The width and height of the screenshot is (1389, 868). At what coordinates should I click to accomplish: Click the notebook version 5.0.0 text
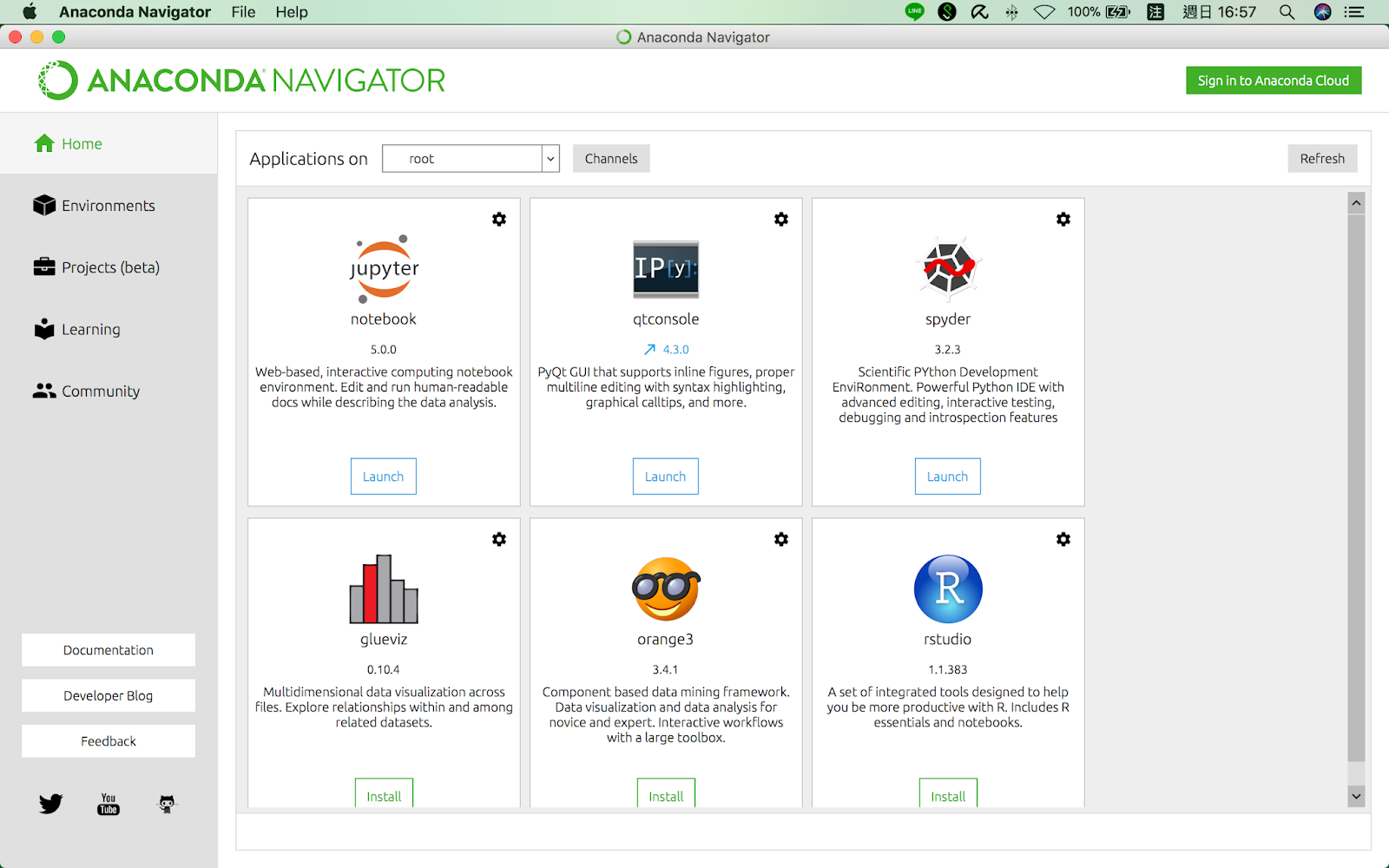point(384,350)
